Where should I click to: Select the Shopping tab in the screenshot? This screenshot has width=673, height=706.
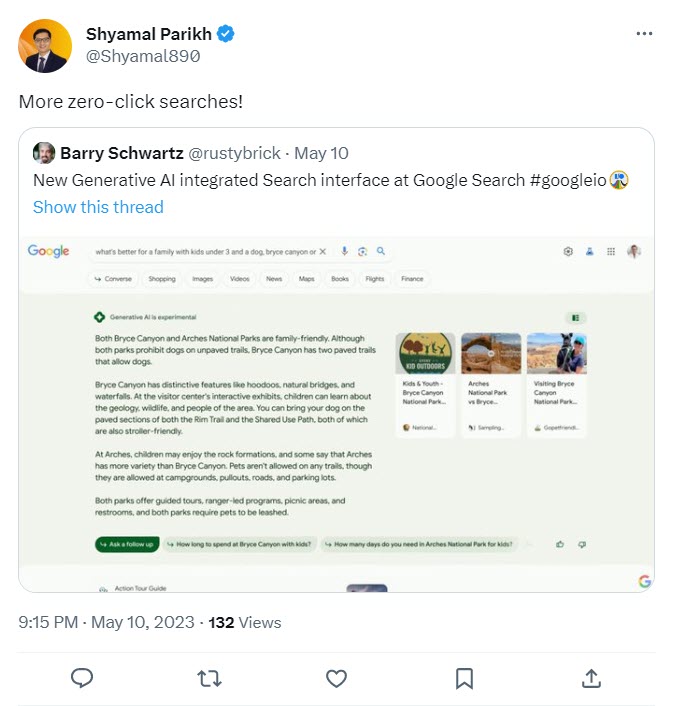point(161,279)
